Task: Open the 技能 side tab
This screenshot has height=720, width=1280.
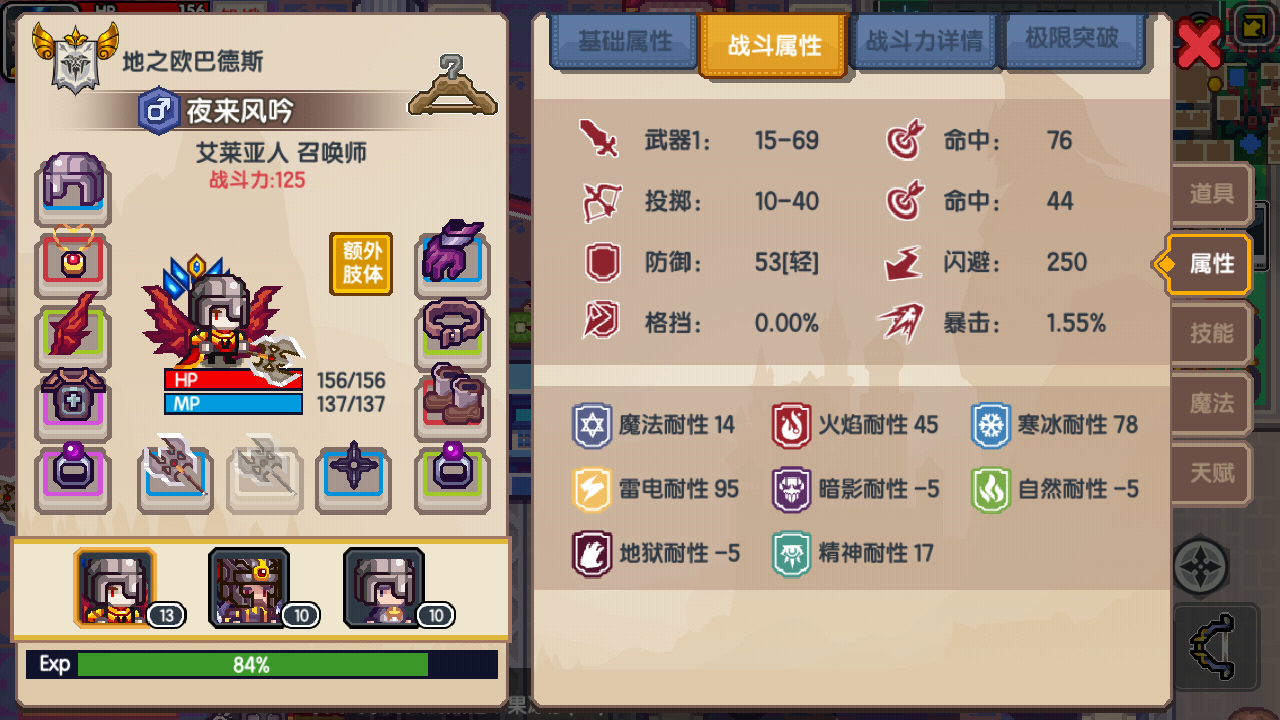Action: (x=1211, y=333)
